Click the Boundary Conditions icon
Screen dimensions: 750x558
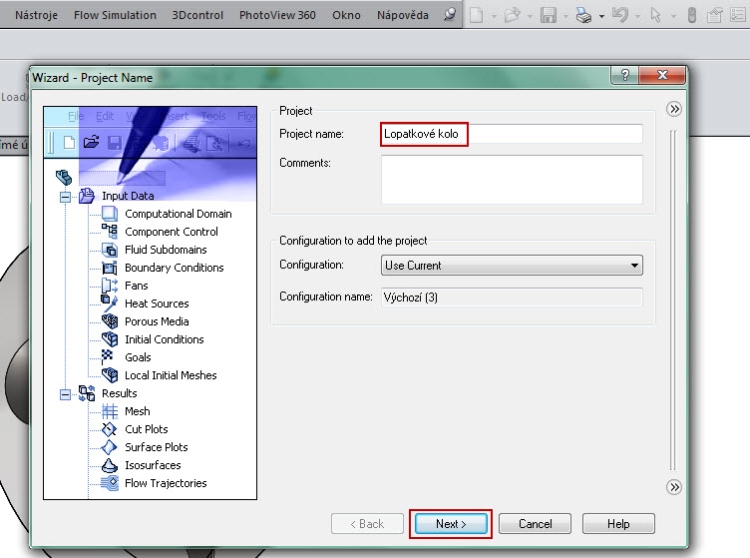click(110, 268)
